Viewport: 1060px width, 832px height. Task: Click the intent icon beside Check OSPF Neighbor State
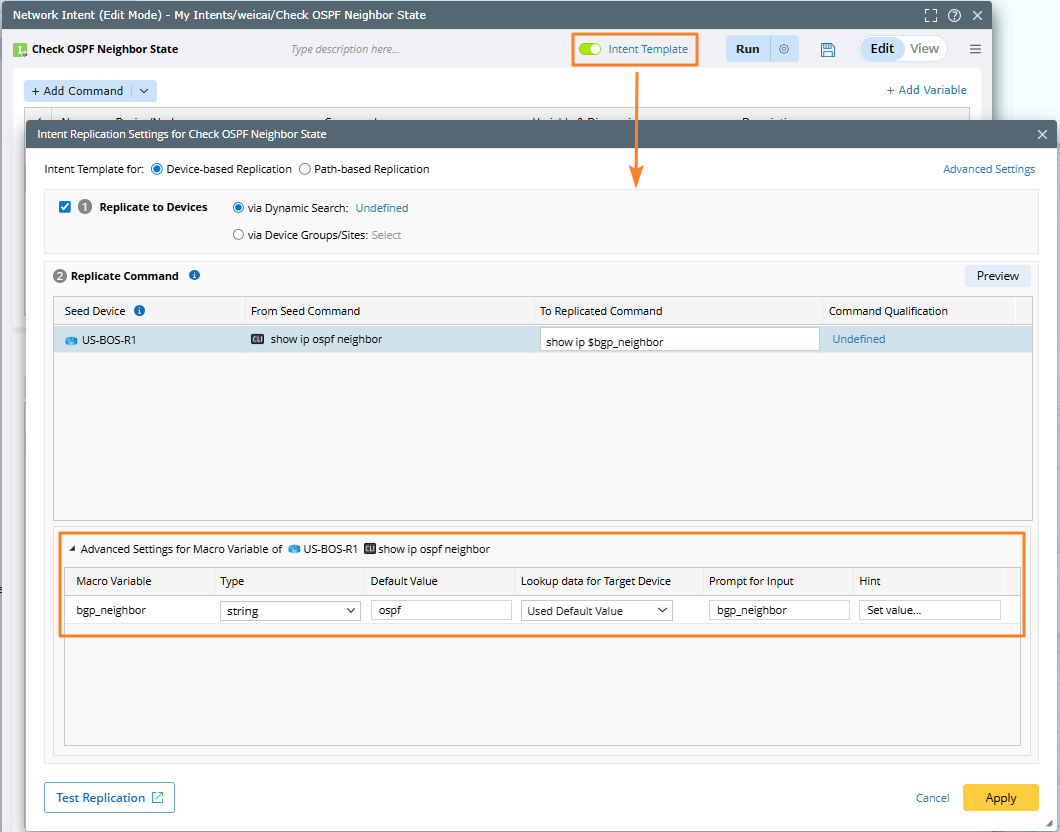point(20,49)
